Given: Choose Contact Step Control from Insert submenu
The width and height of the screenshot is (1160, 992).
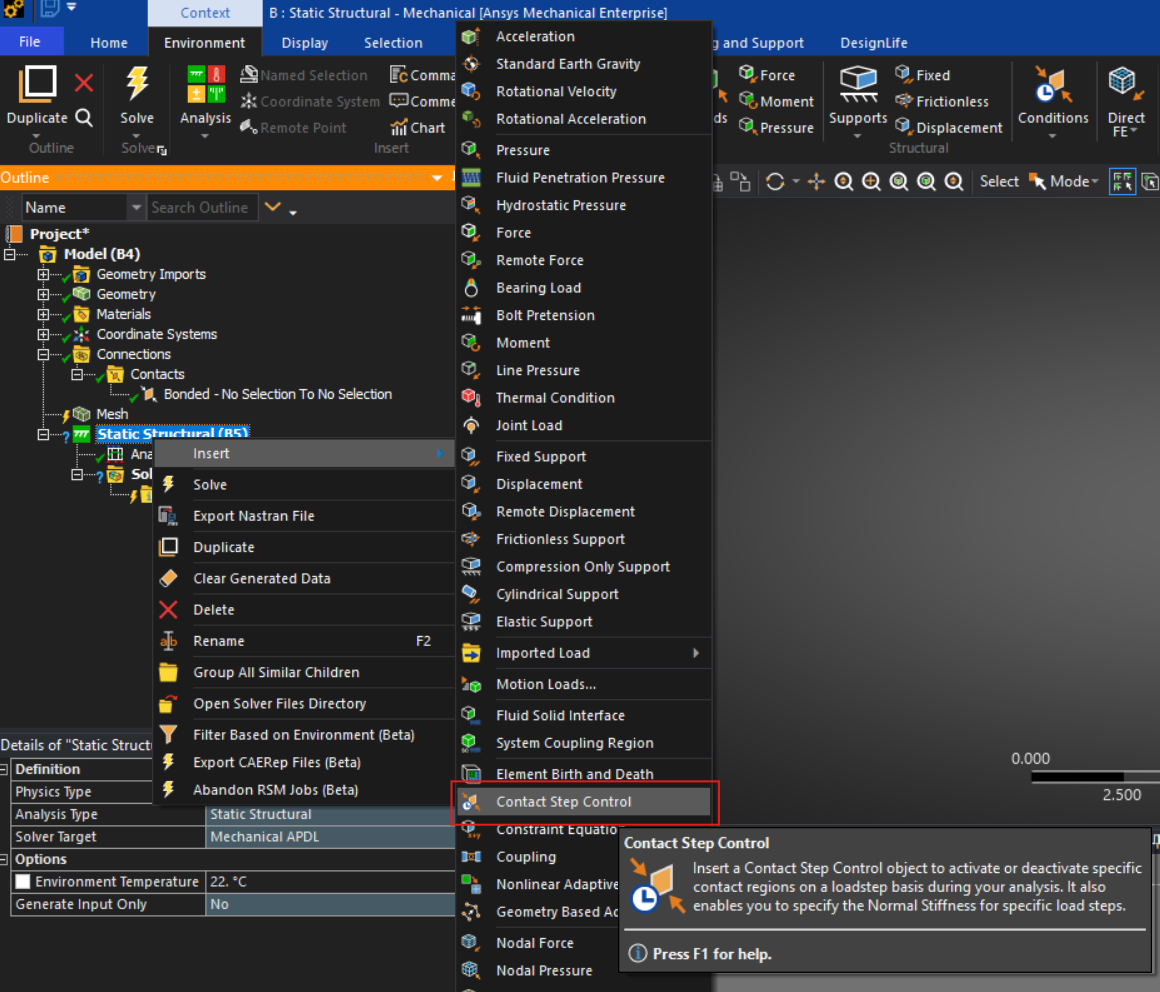Looking at the screenshot, I should 563,802.
